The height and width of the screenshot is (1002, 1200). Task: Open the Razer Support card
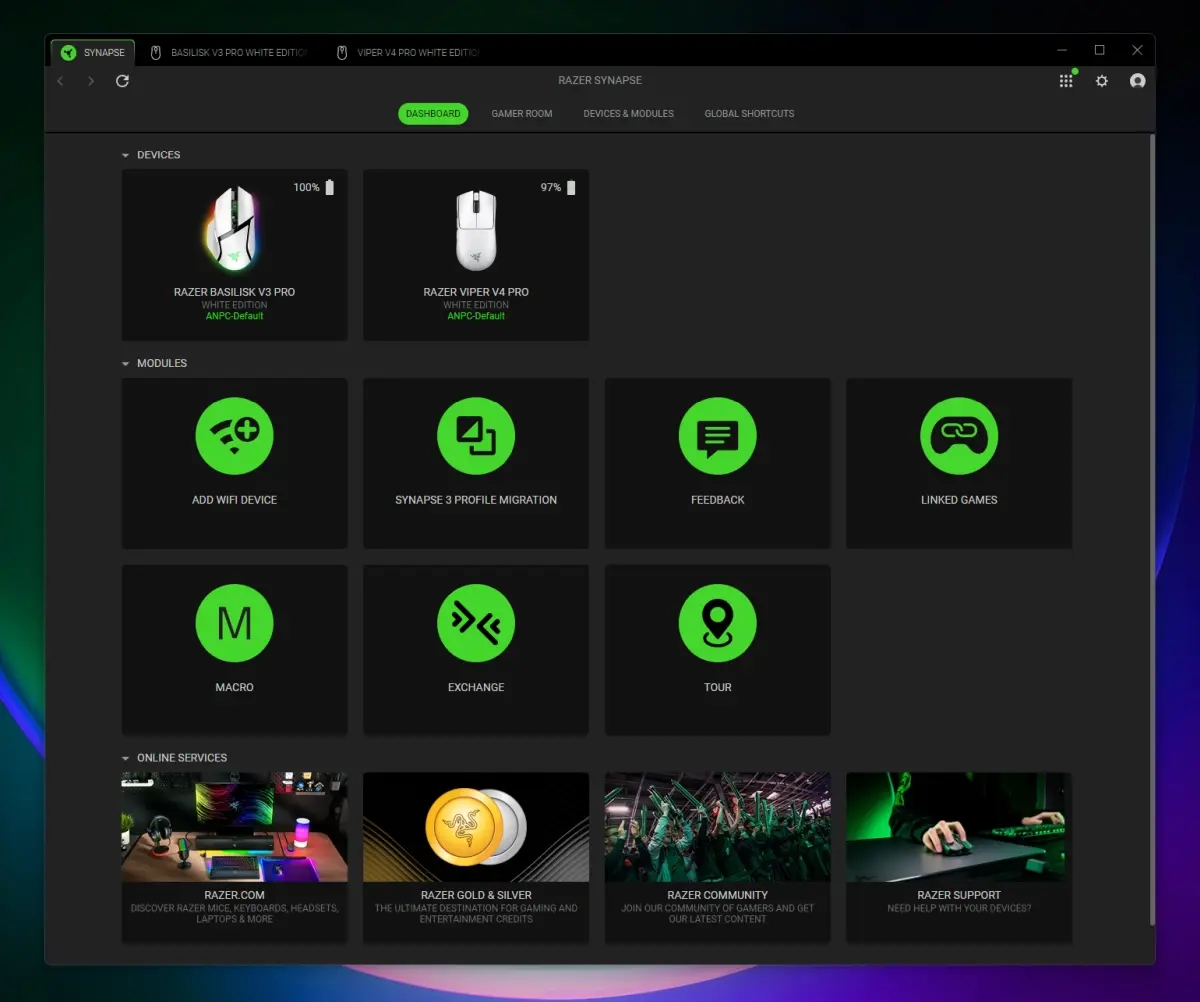coord(959,856)
